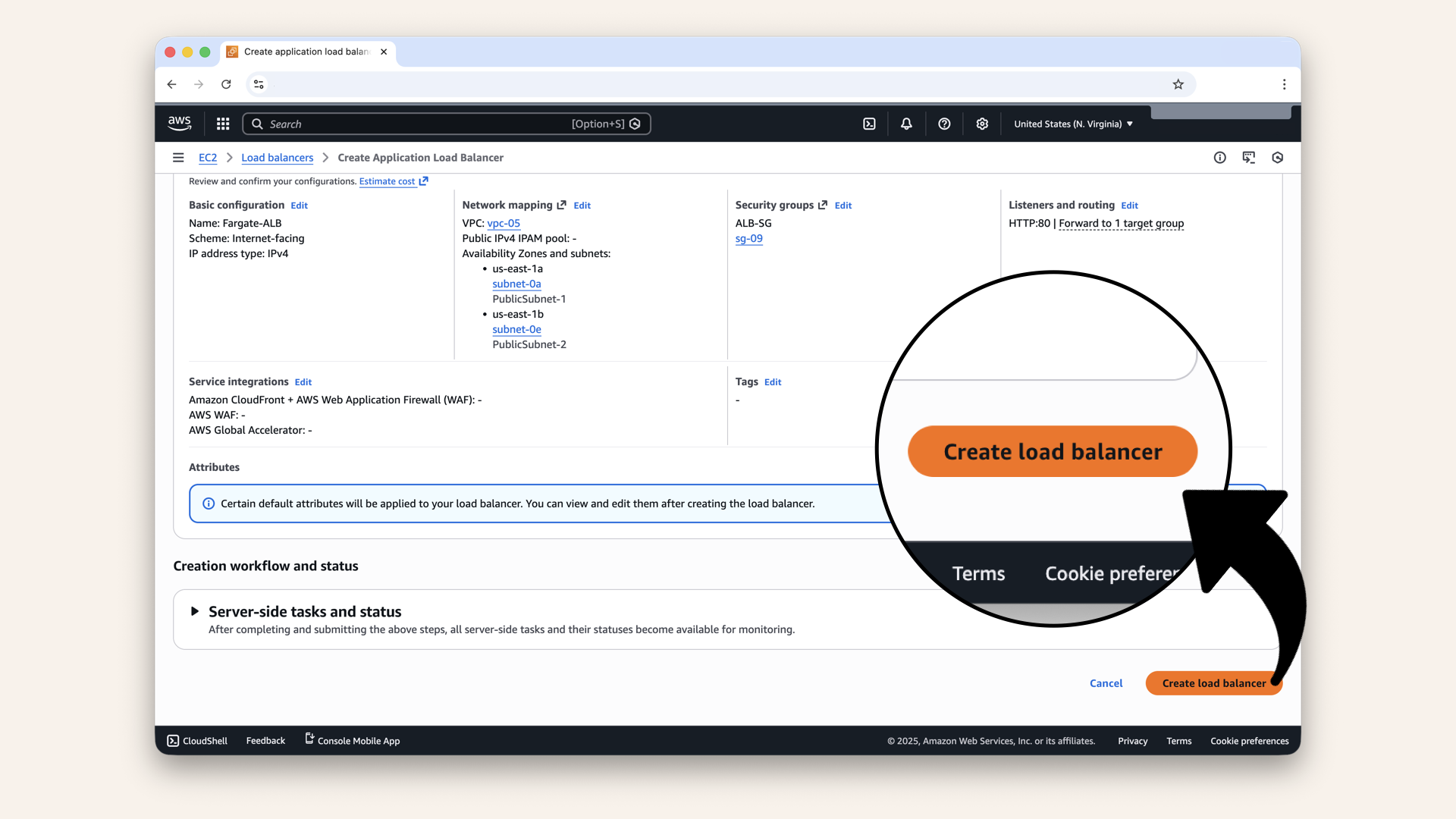The width and height of the screenshot is (1456, 819).
Task: Open the info panel icon near breadcrumbs
Action: tap(1220, 158)
